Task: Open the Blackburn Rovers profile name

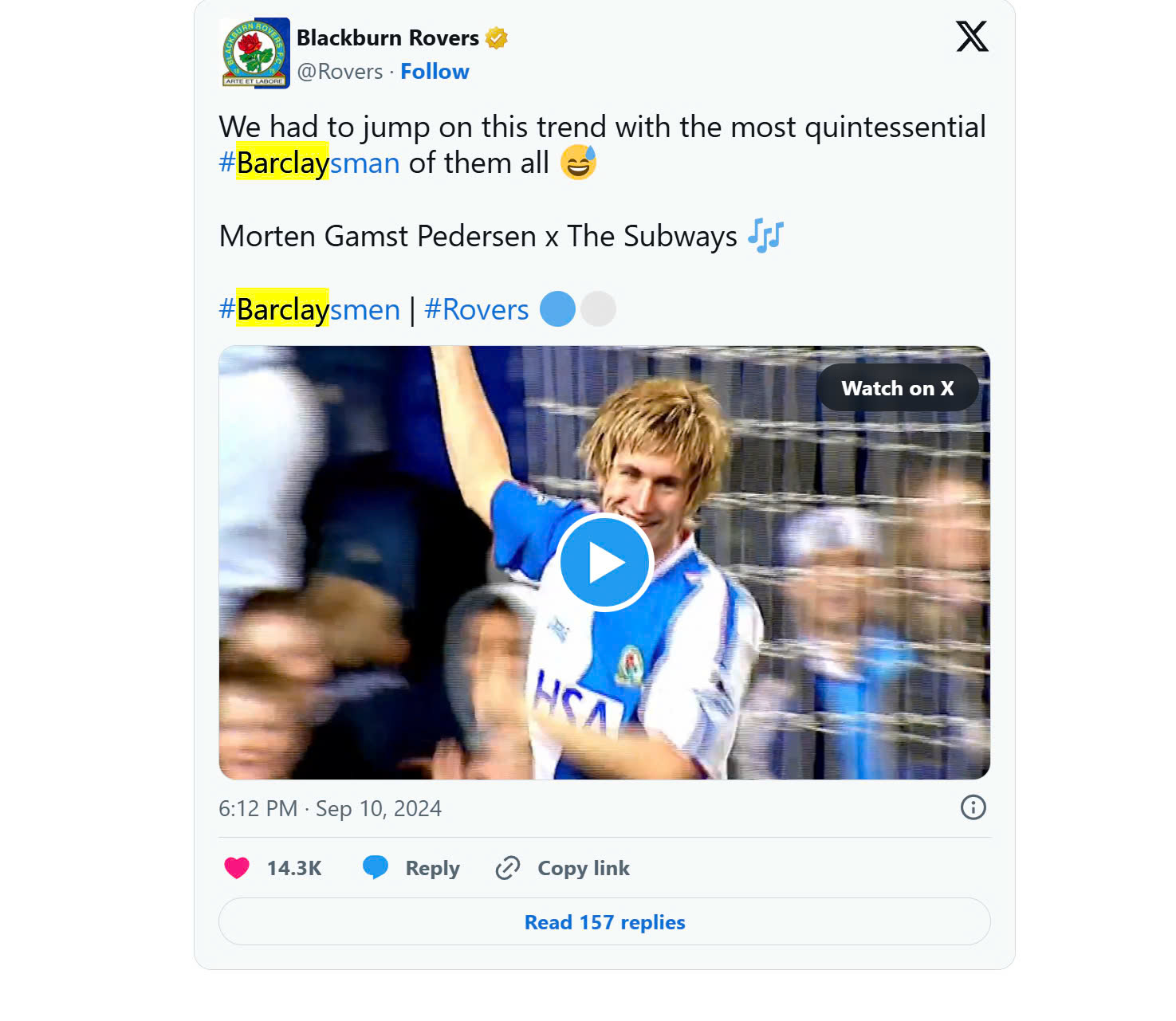Action: 387,38
